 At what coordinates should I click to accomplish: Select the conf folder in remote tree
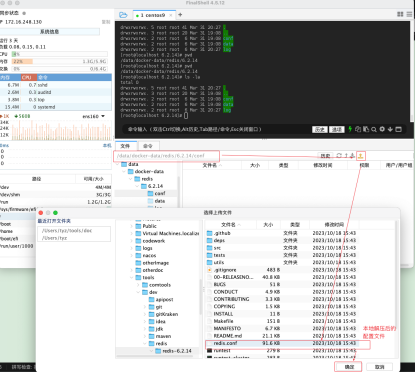[156, 194]
